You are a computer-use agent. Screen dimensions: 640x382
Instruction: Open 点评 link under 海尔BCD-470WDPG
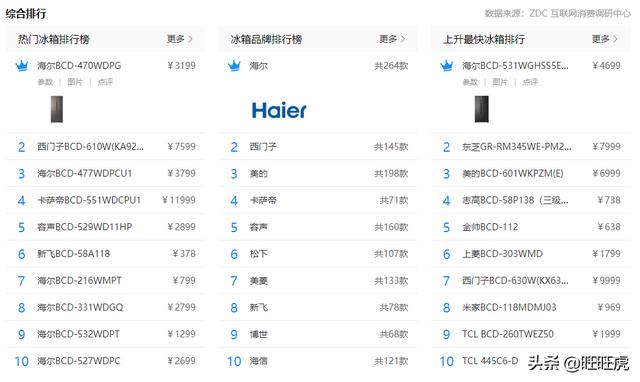pos(105,82)
